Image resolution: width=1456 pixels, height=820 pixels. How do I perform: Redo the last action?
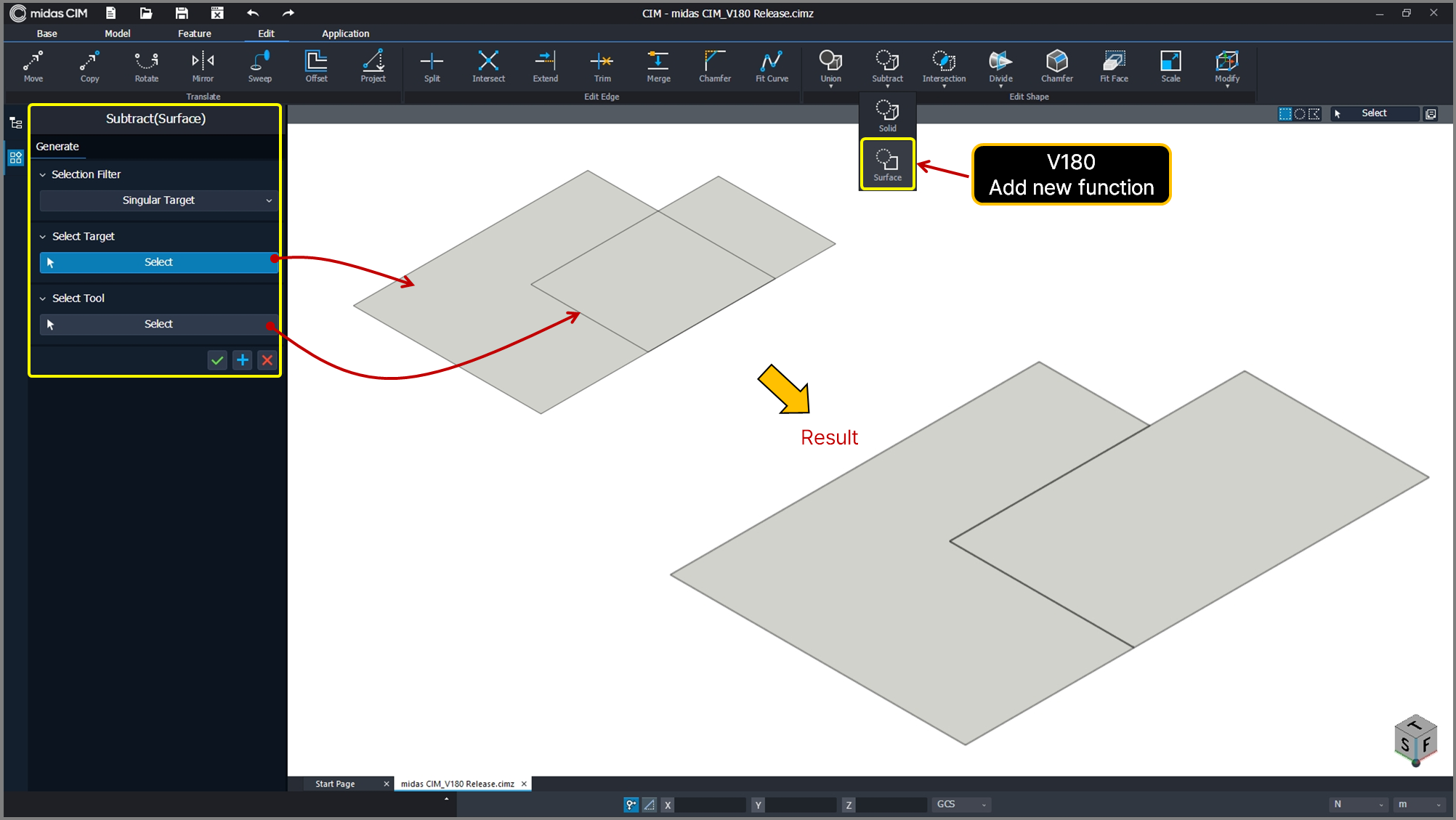click(288, 13)
